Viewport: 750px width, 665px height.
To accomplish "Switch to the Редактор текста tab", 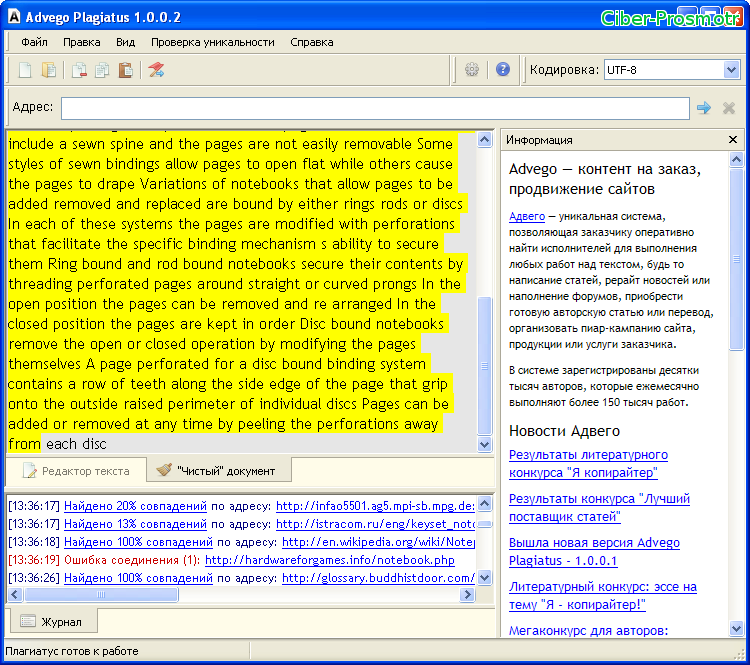I will 76,471.
